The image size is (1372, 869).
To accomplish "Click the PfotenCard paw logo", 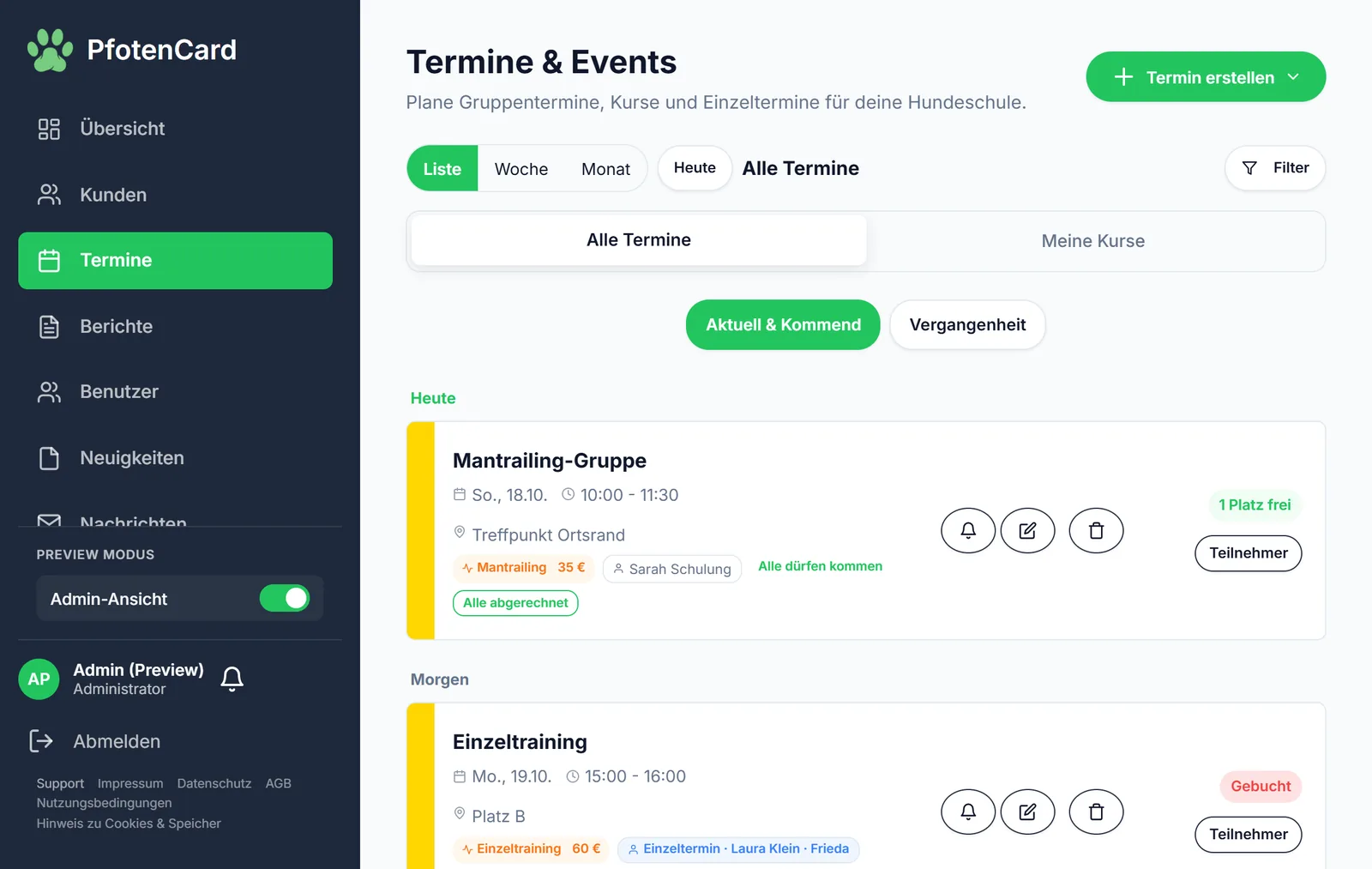I will [50, 50].
